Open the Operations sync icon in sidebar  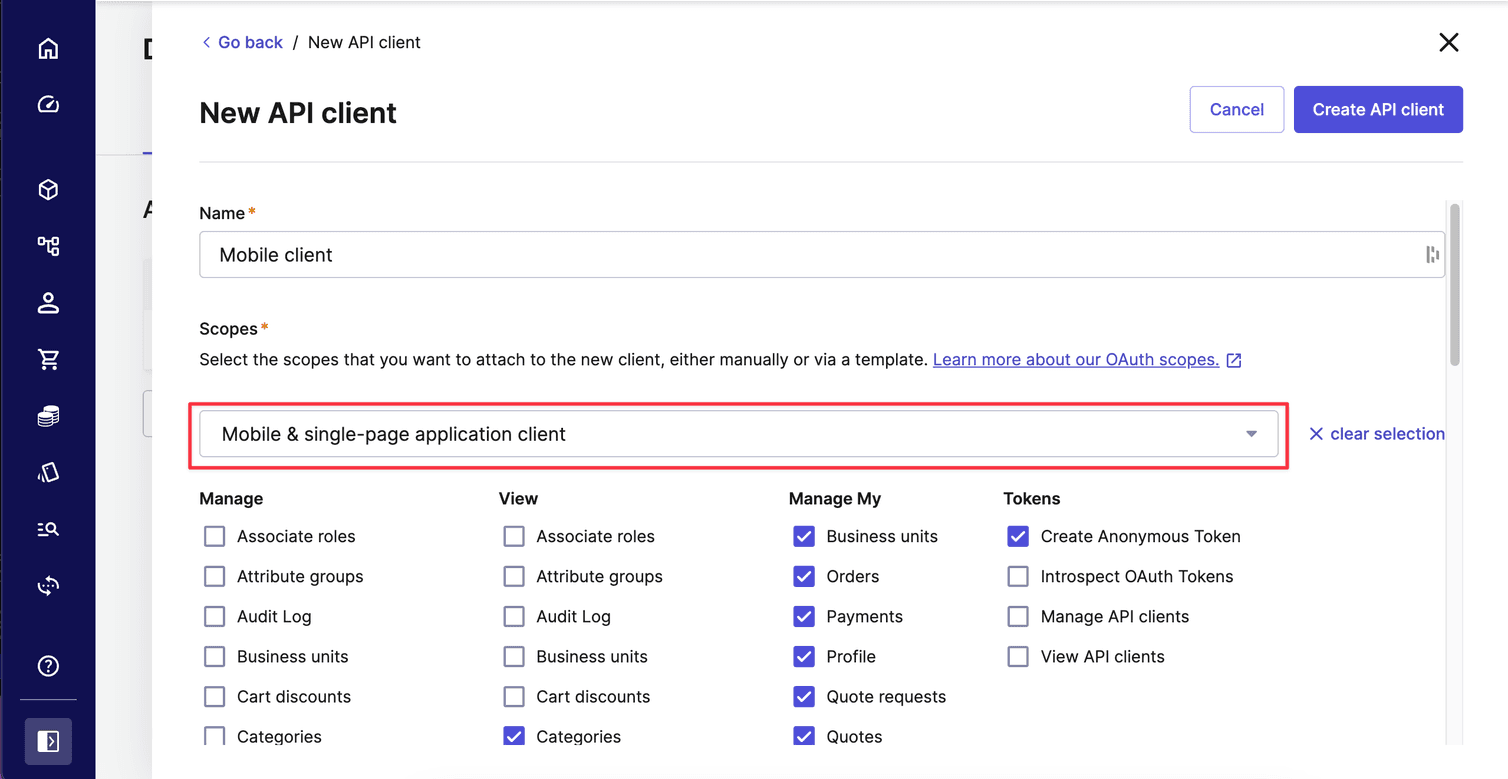click(48, 585)
